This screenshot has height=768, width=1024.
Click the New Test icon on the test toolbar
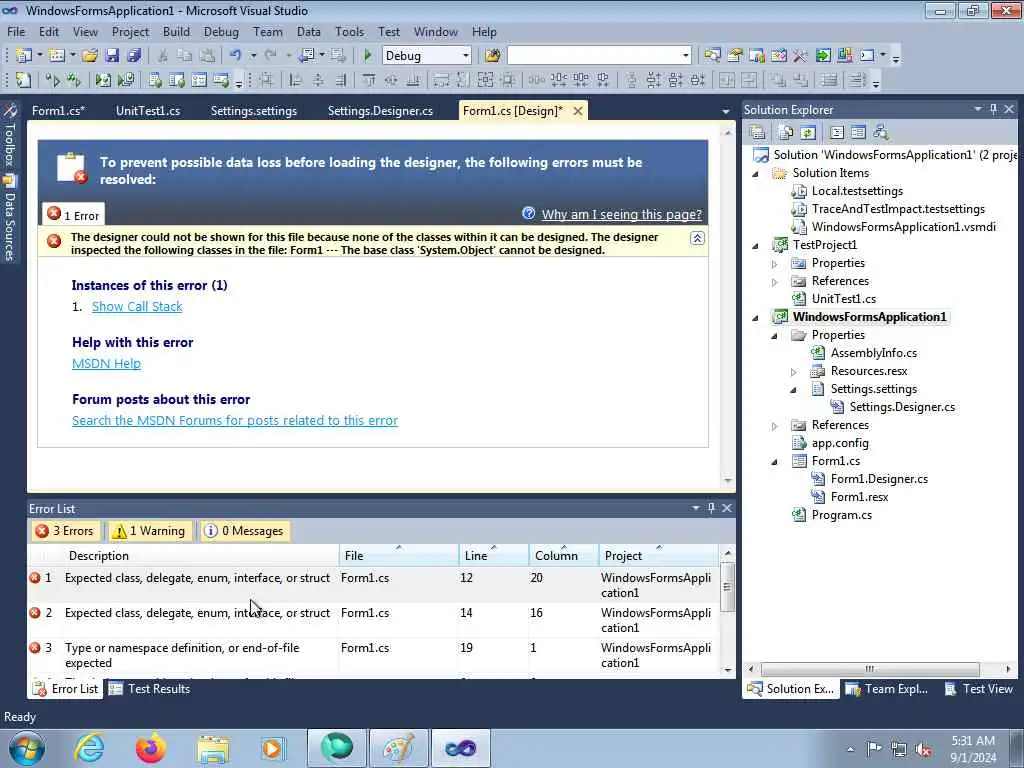24,80
